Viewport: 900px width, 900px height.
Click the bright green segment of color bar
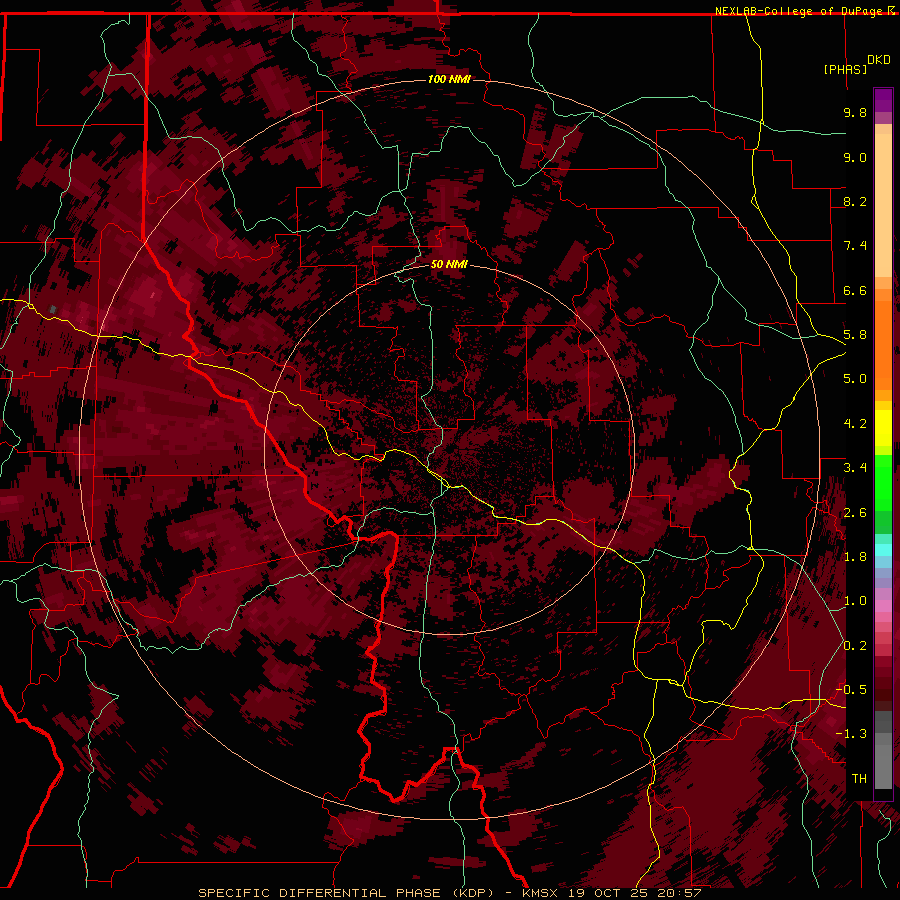883,482
